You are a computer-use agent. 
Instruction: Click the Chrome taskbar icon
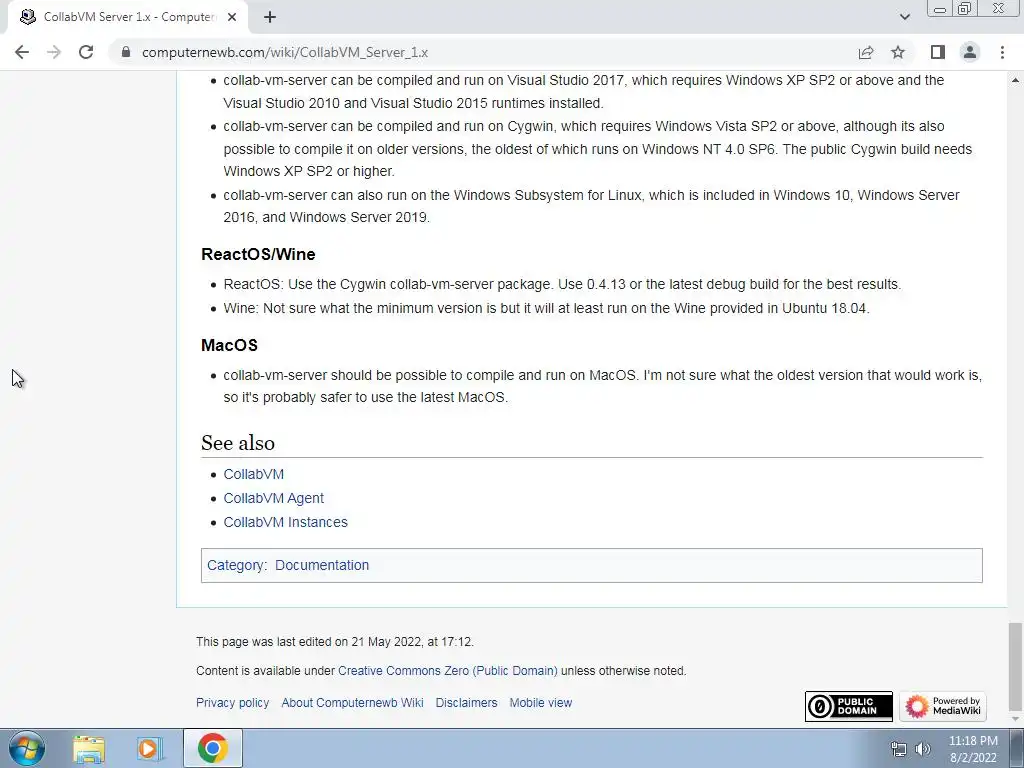212,748
